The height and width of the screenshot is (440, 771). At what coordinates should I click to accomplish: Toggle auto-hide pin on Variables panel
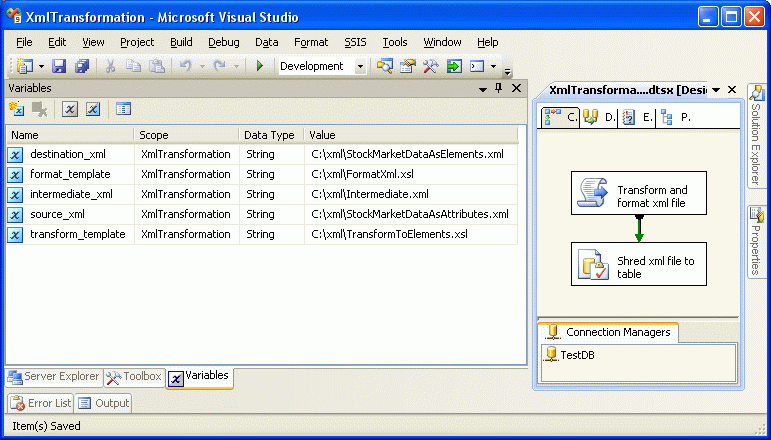[499, 88]
